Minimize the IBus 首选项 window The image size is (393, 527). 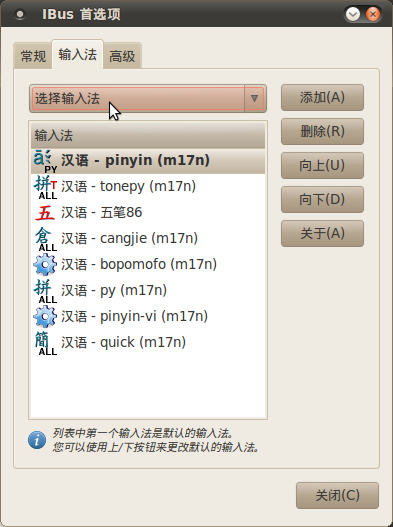tap(353, 14)
